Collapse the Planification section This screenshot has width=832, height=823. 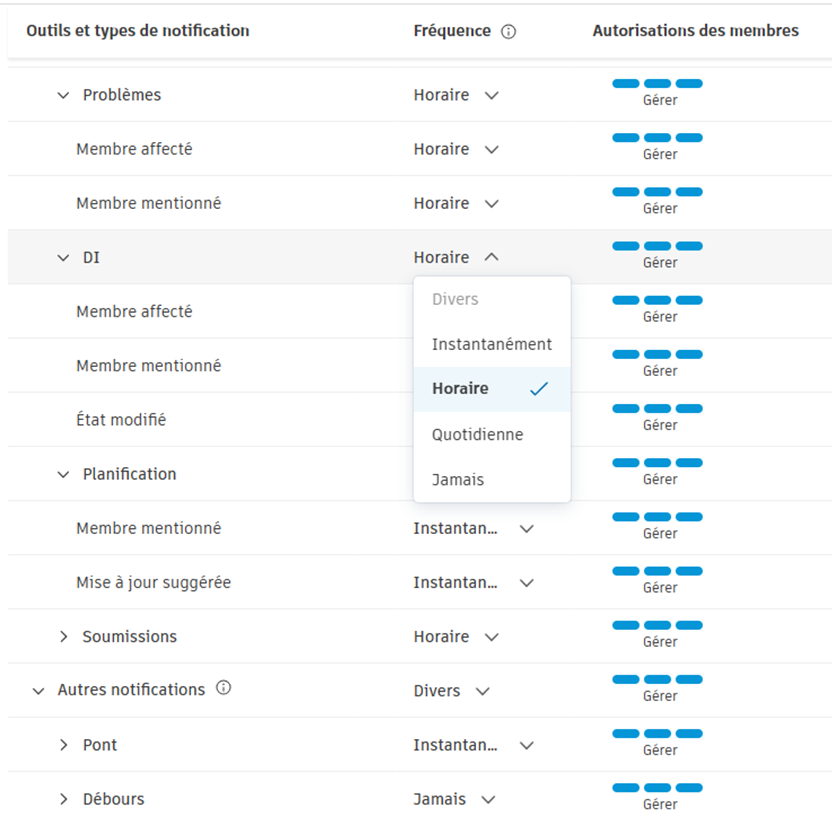coord(64,474)
